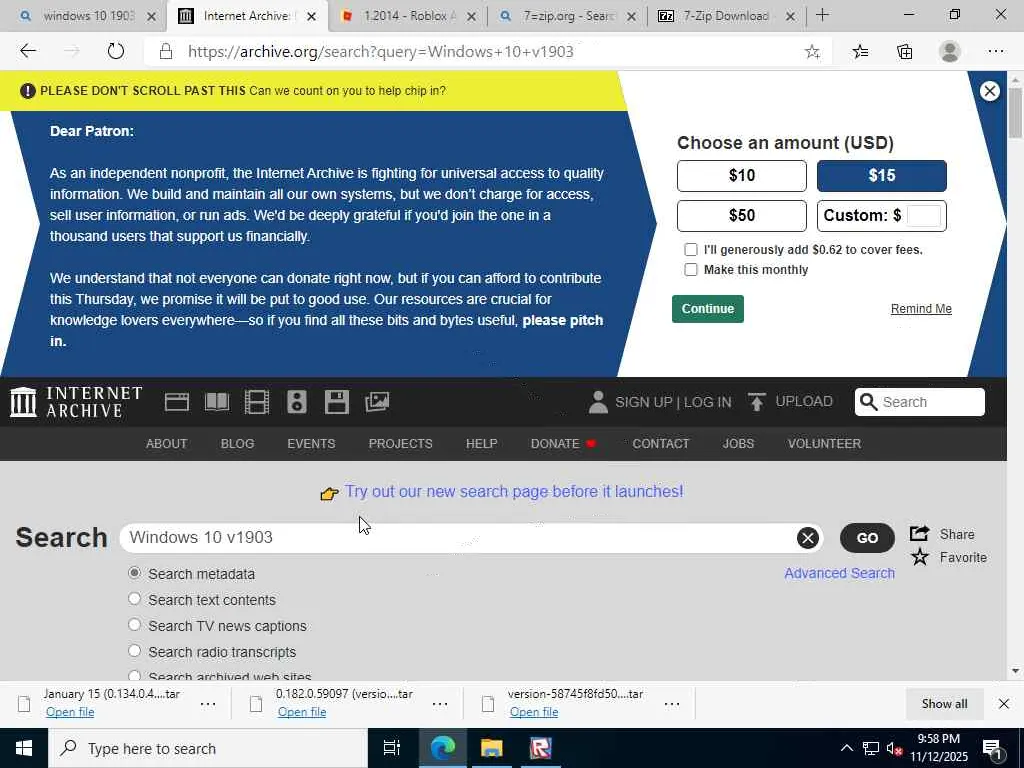Open Edge Settings and more menu
1024x768 pixels.
995,52
